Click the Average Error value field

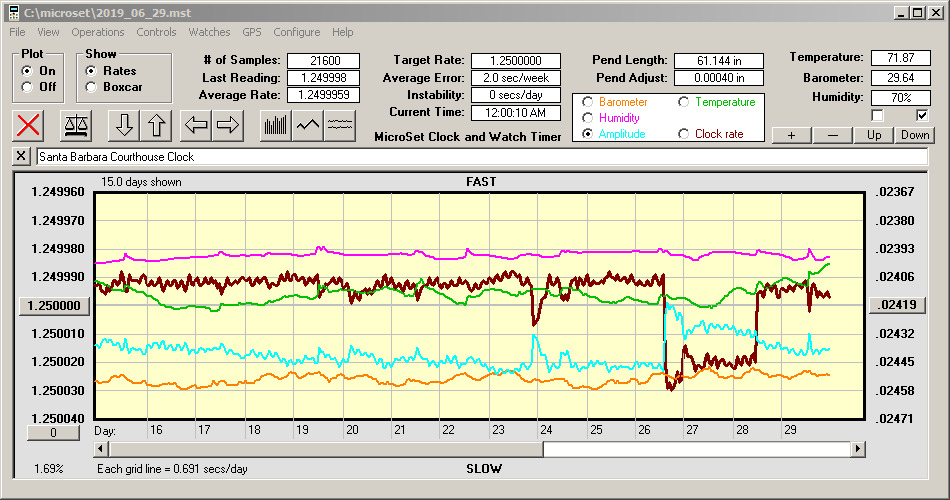click(x=516, y=78)
